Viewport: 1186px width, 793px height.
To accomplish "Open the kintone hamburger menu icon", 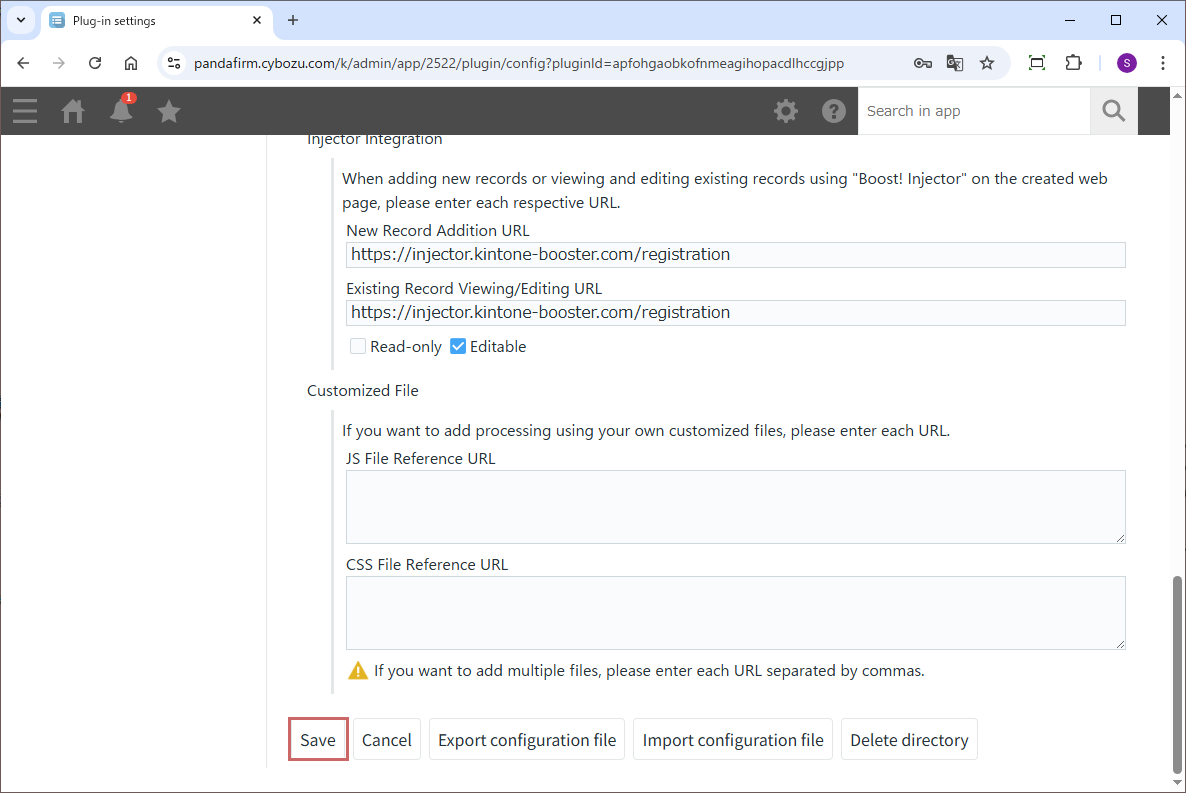I will (25, 111).
